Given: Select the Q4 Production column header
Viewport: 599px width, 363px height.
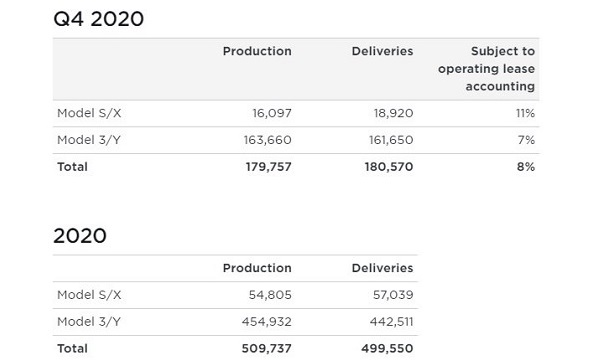Looking at the screenshot, I should [257, 51].
